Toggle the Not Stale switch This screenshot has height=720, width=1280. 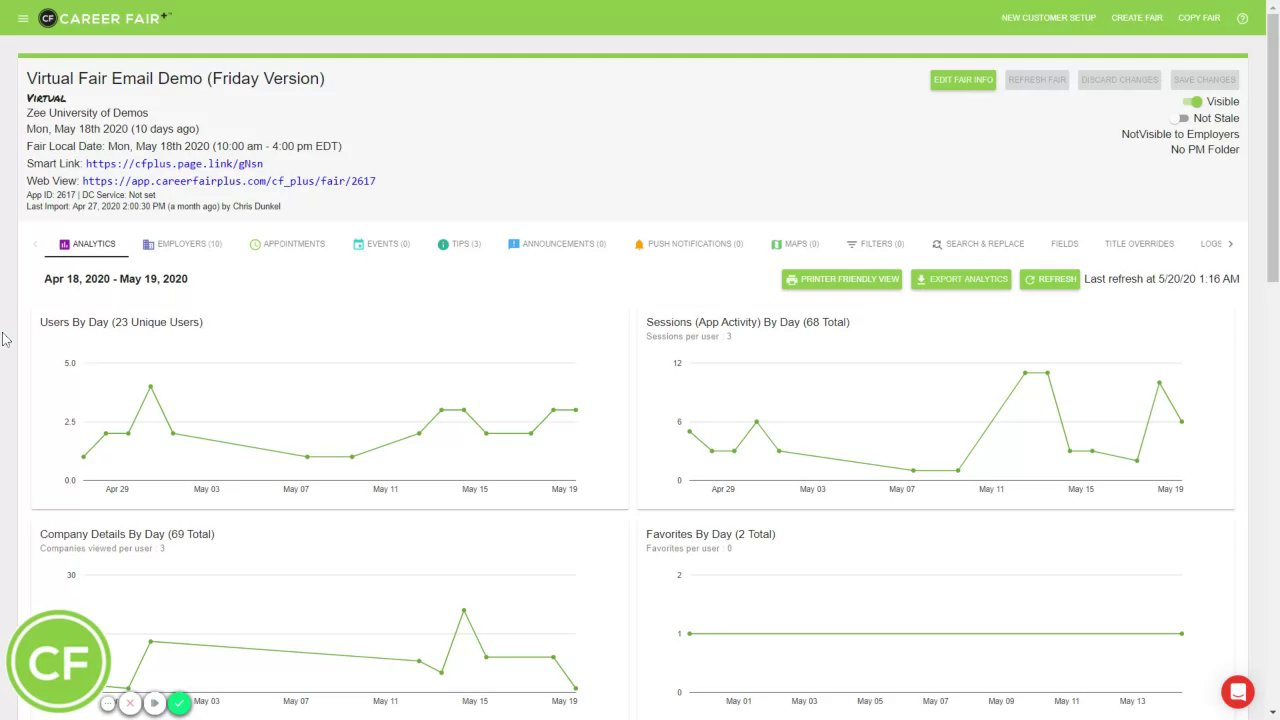[1181, 118]
